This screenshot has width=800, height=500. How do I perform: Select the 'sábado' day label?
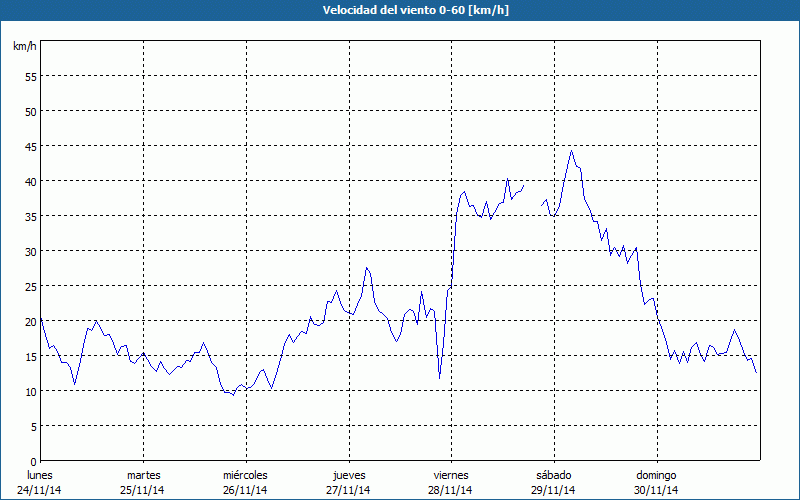(x=553, y=475)
